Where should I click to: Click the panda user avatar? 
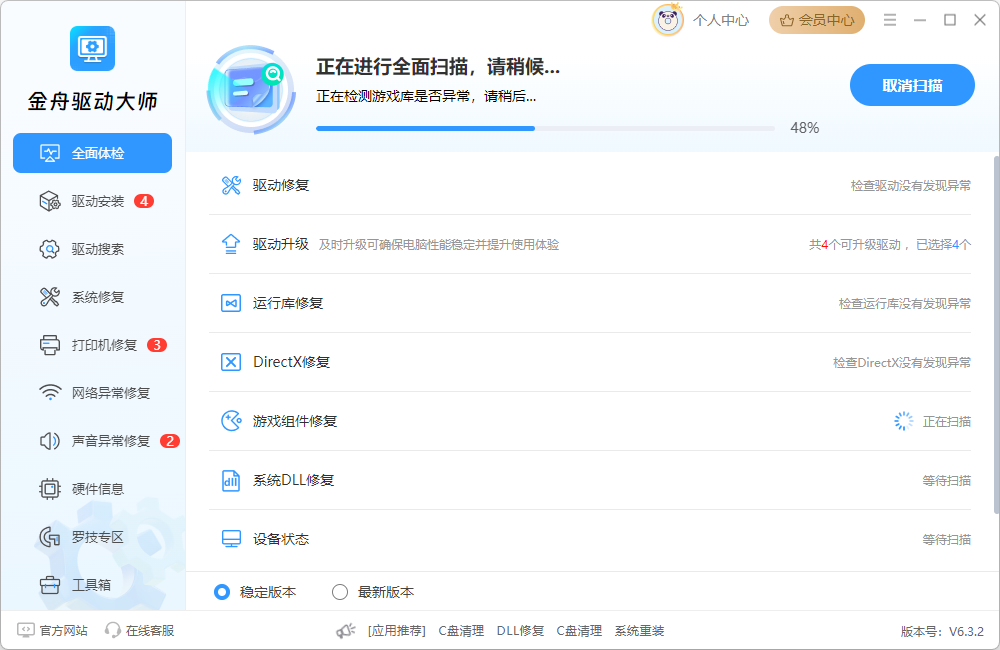coord(668,20)
